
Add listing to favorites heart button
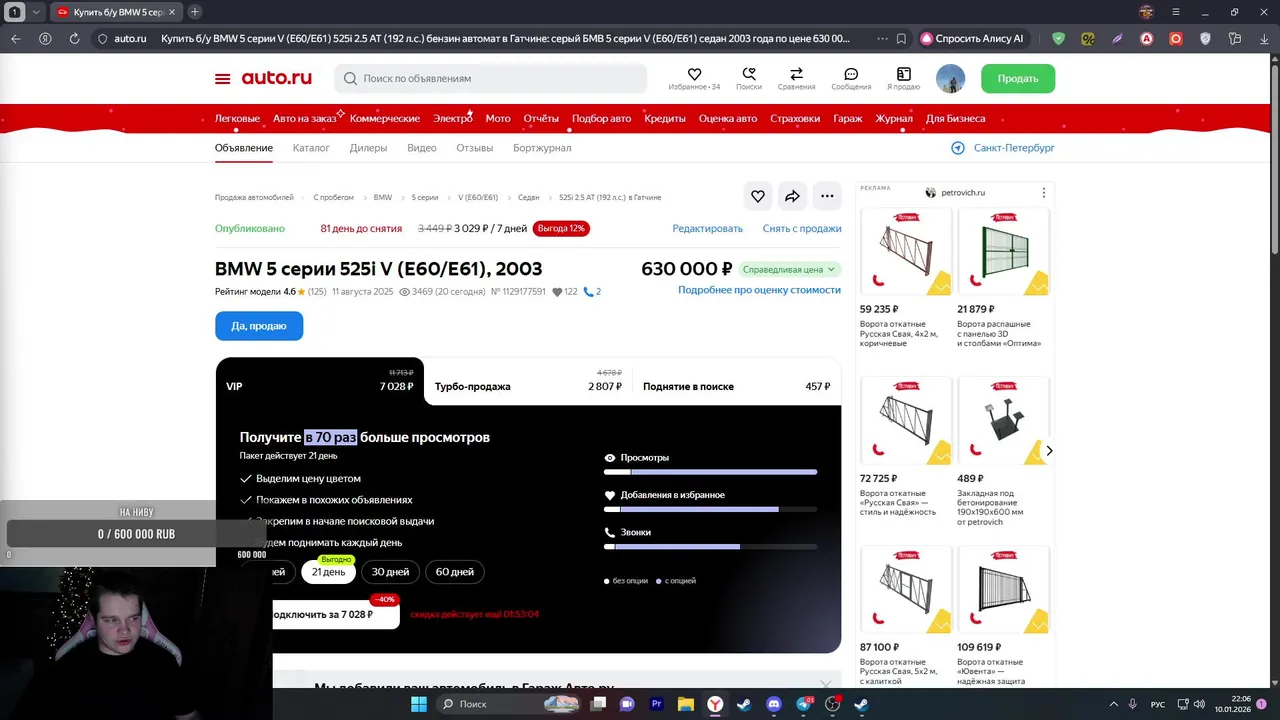tap(758, 196)
